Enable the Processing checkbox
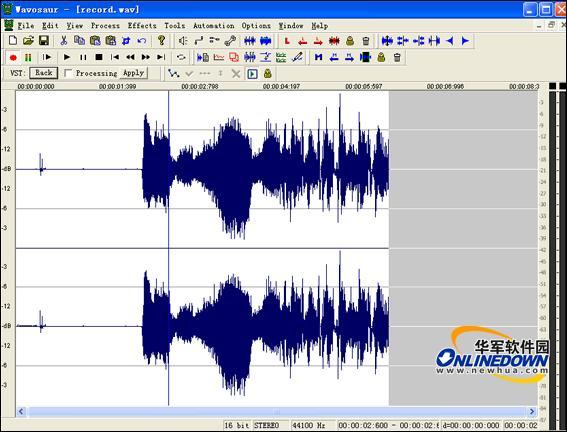This screenshot has width=567, height=432. tap(68, 73)
